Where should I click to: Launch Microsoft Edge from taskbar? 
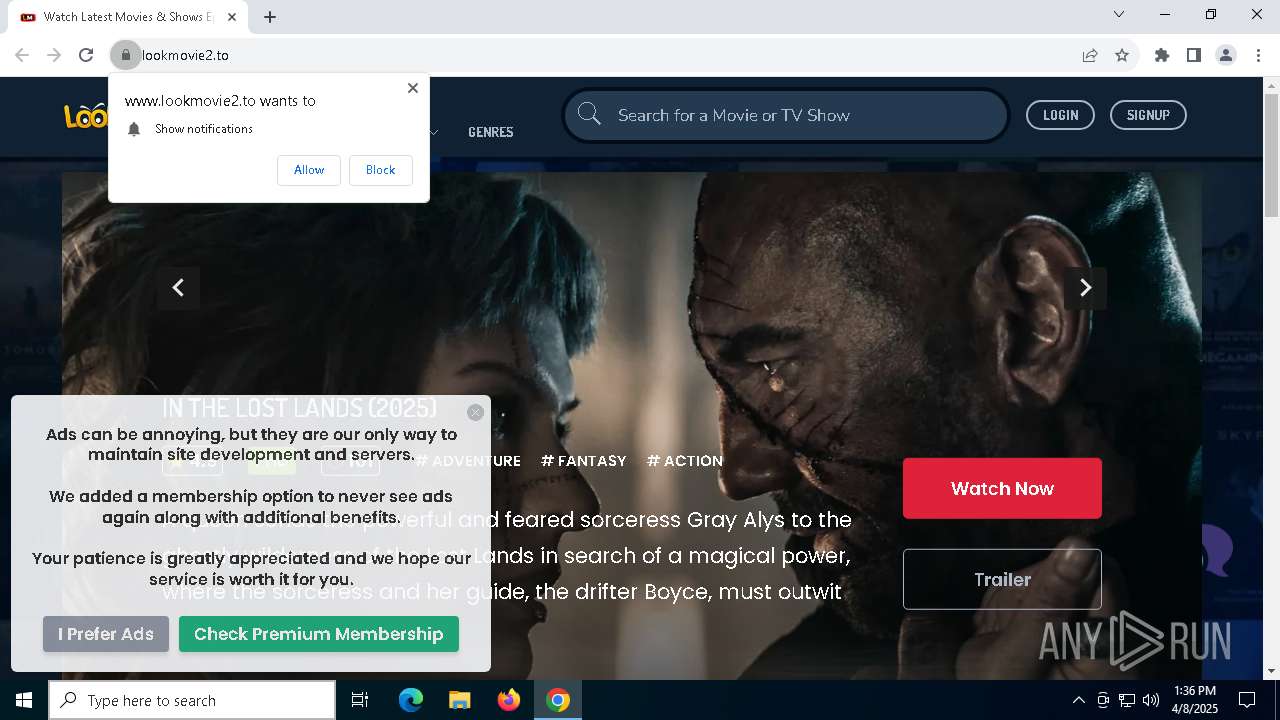411,700
